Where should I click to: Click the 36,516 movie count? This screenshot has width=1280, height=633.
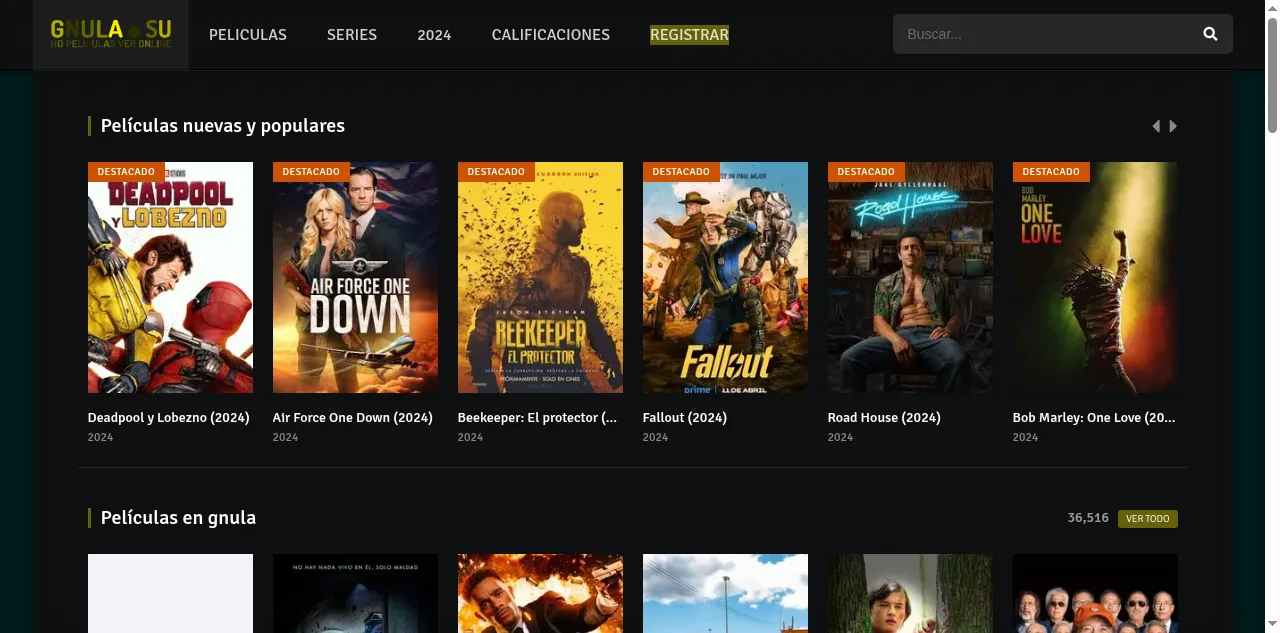(1088, 518)
